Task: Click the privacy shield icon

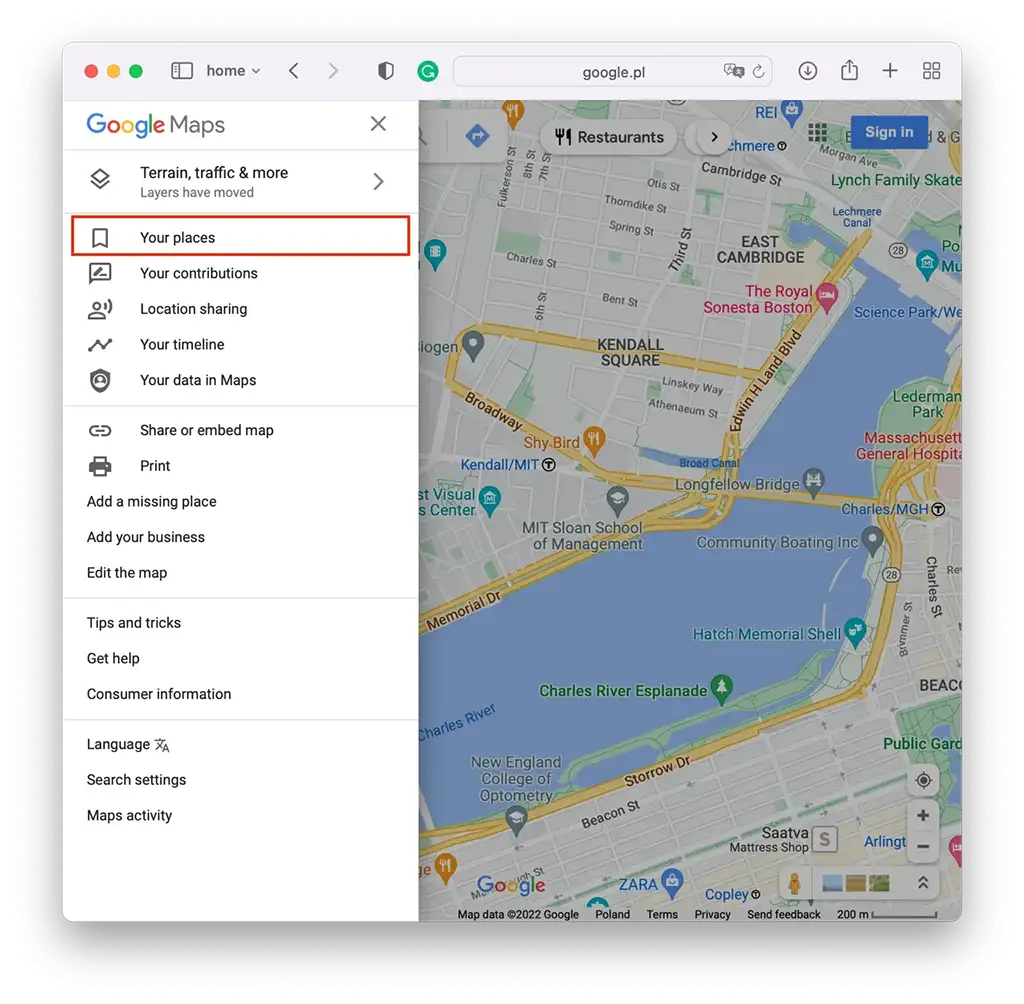Action: [385, 71]
